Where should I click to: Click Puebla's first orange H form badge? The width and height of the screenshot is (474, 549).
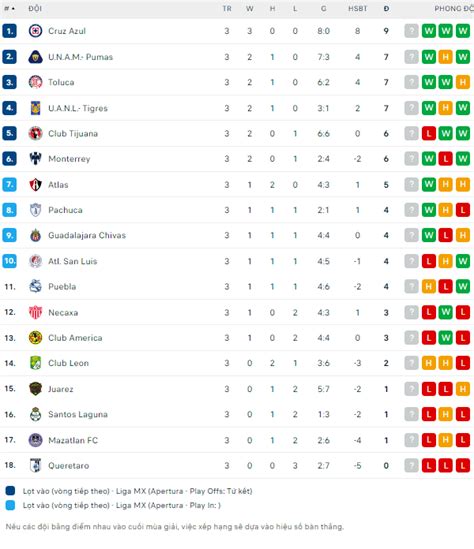coord(428,287)
